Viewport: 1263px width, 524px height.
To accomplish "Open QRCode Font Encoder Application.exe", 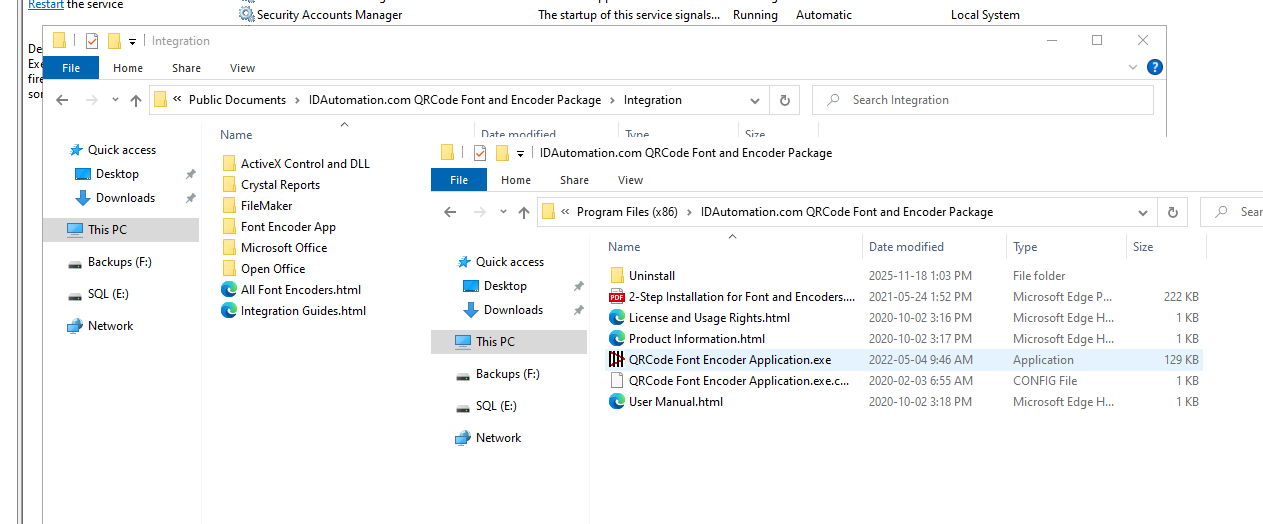I will (729, 360).
